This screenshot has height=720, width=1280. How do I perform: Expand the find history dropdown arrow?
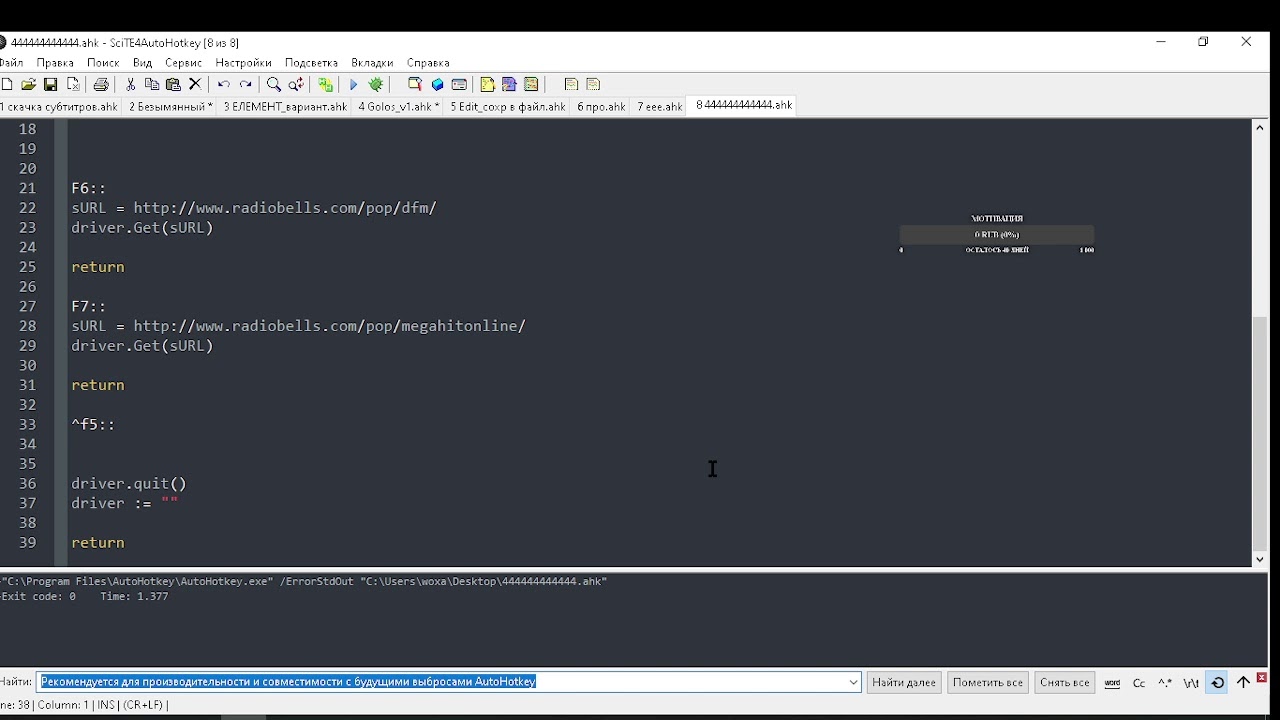pyautogui.click(x=853, y=682)
